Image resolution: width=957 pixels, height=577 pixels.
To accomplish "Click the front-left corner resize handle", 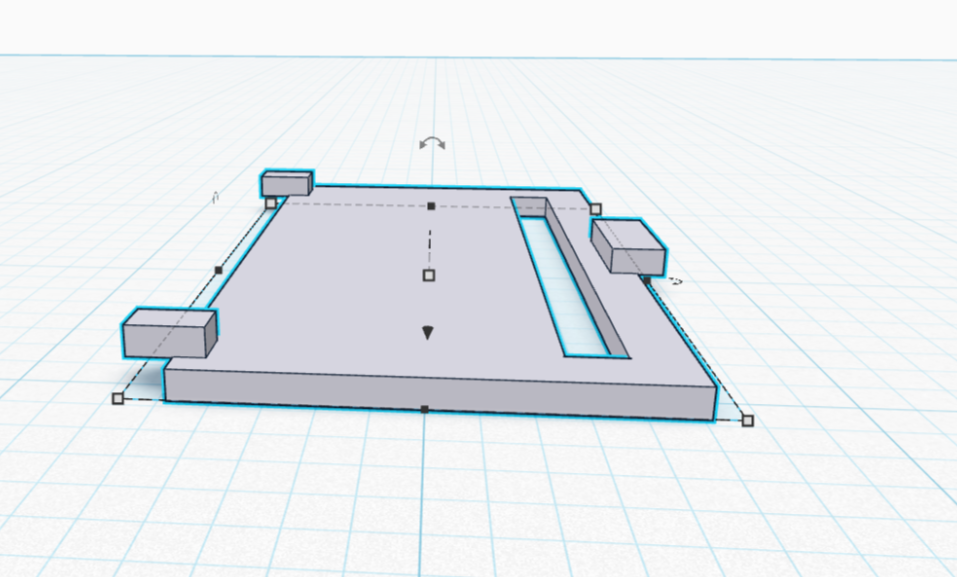I will pyautogui.click(x=117, y=398).
